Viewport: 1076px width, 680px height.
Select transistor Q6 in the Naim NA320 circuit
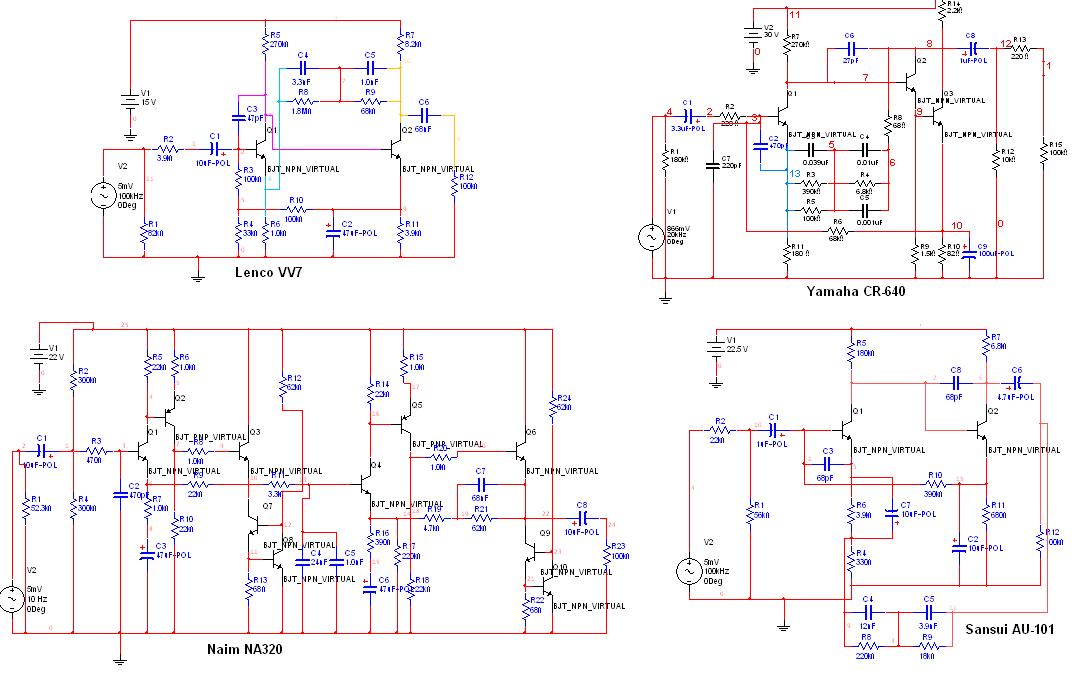pyautogui.click(x=522, y=451)
